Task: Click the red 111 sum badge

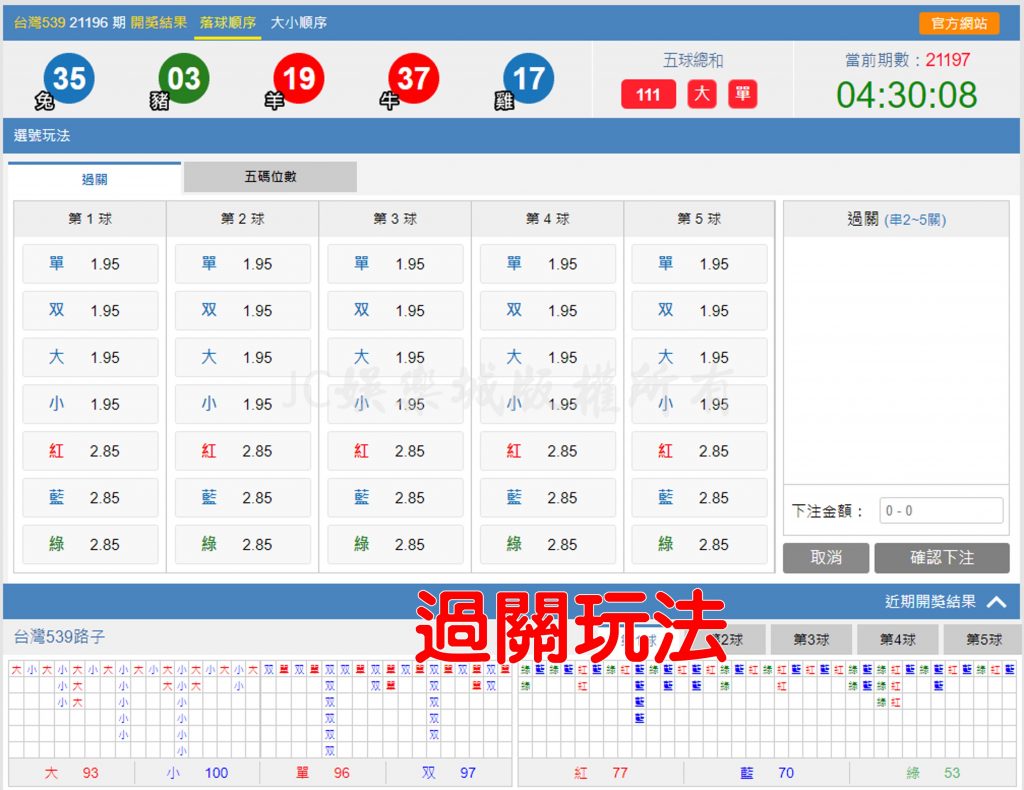Action: 648,94
